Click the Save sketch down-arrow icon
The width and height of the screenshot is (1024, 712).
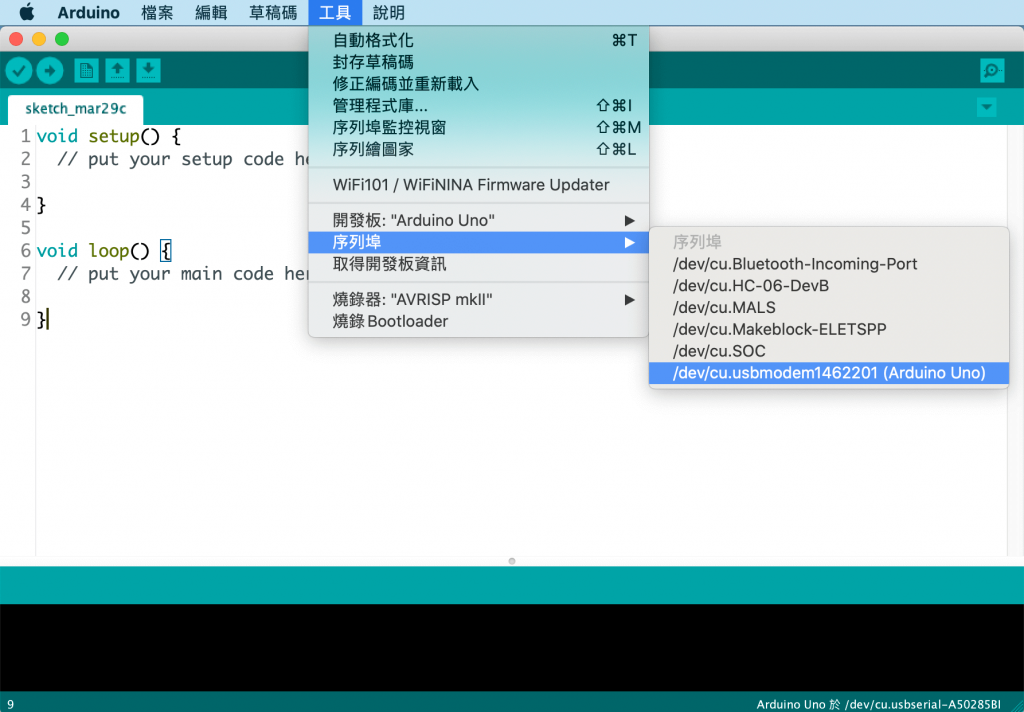coord(148,71)
